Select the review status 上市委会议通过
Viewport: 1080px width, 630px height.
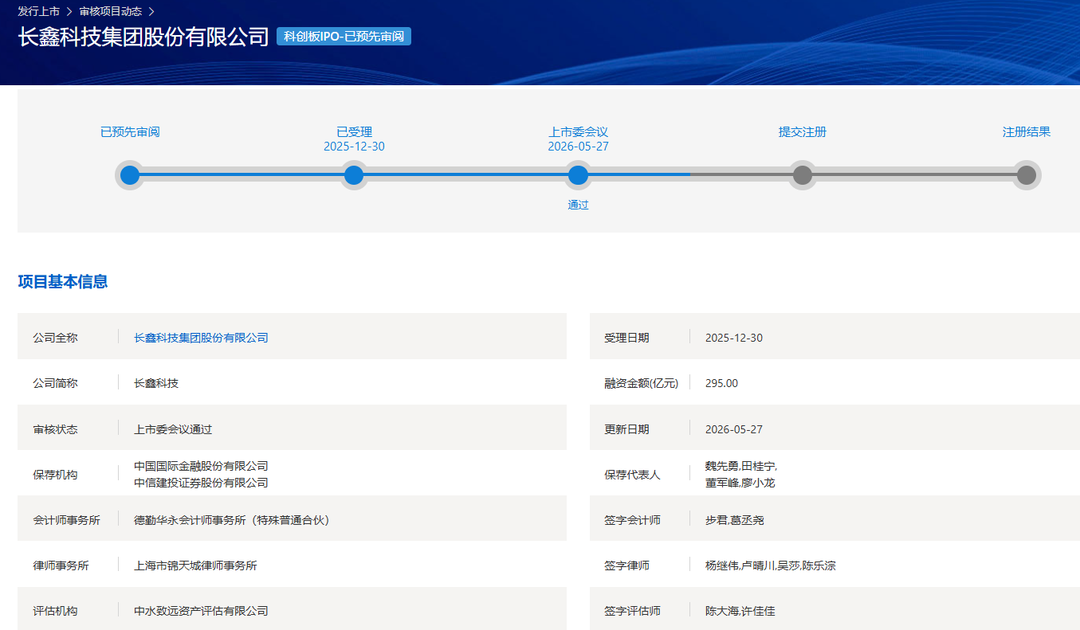(173, 429)
